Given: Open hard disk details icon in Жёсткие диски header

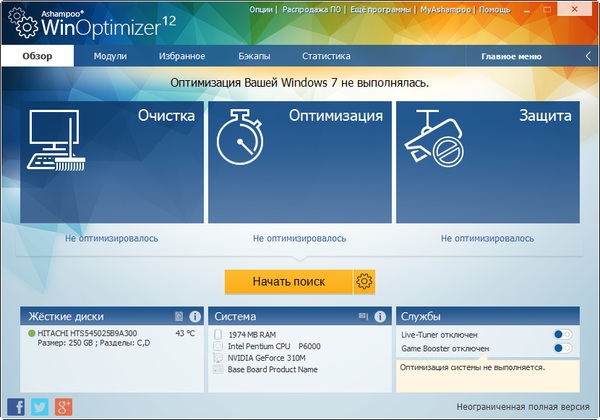Looking at the screenshot, I should 179,316.
